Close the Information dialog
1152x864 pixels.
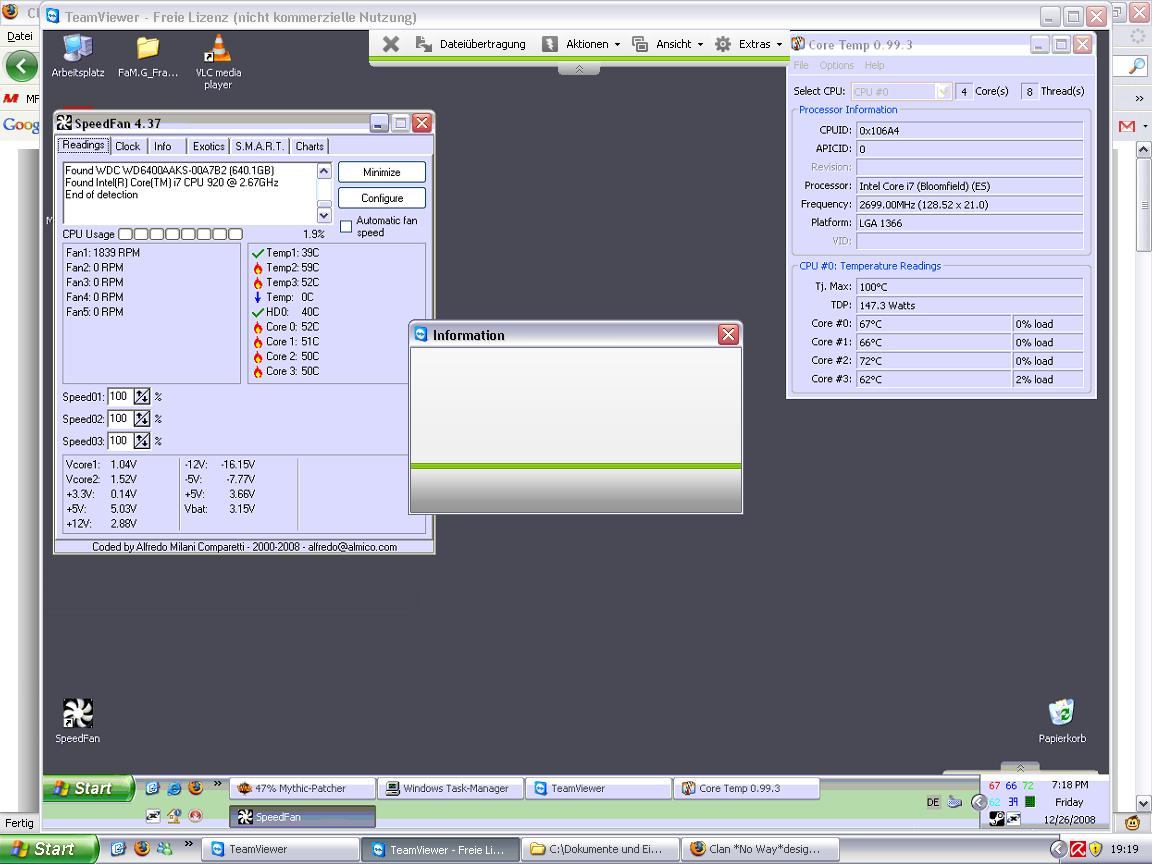728,335
